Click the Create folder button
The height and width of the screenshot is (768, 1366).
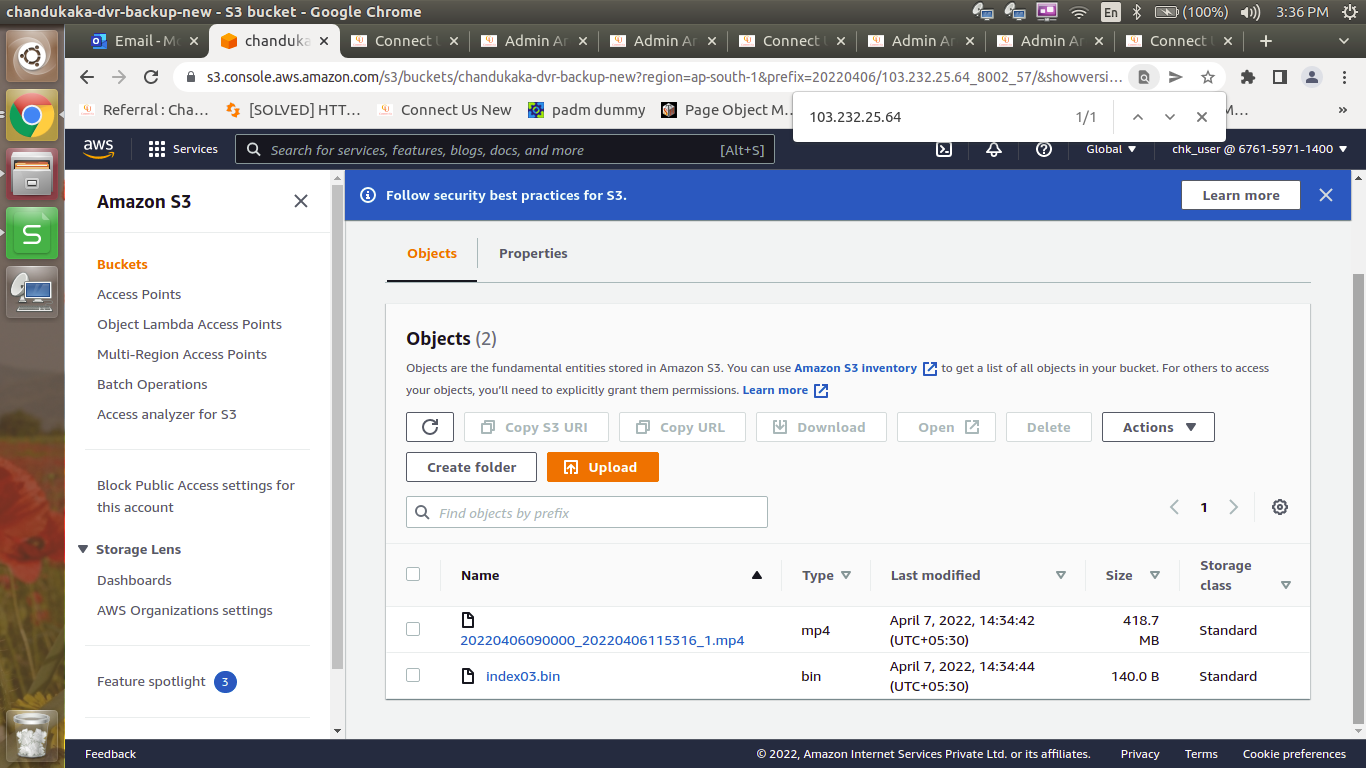click(471, 467)
